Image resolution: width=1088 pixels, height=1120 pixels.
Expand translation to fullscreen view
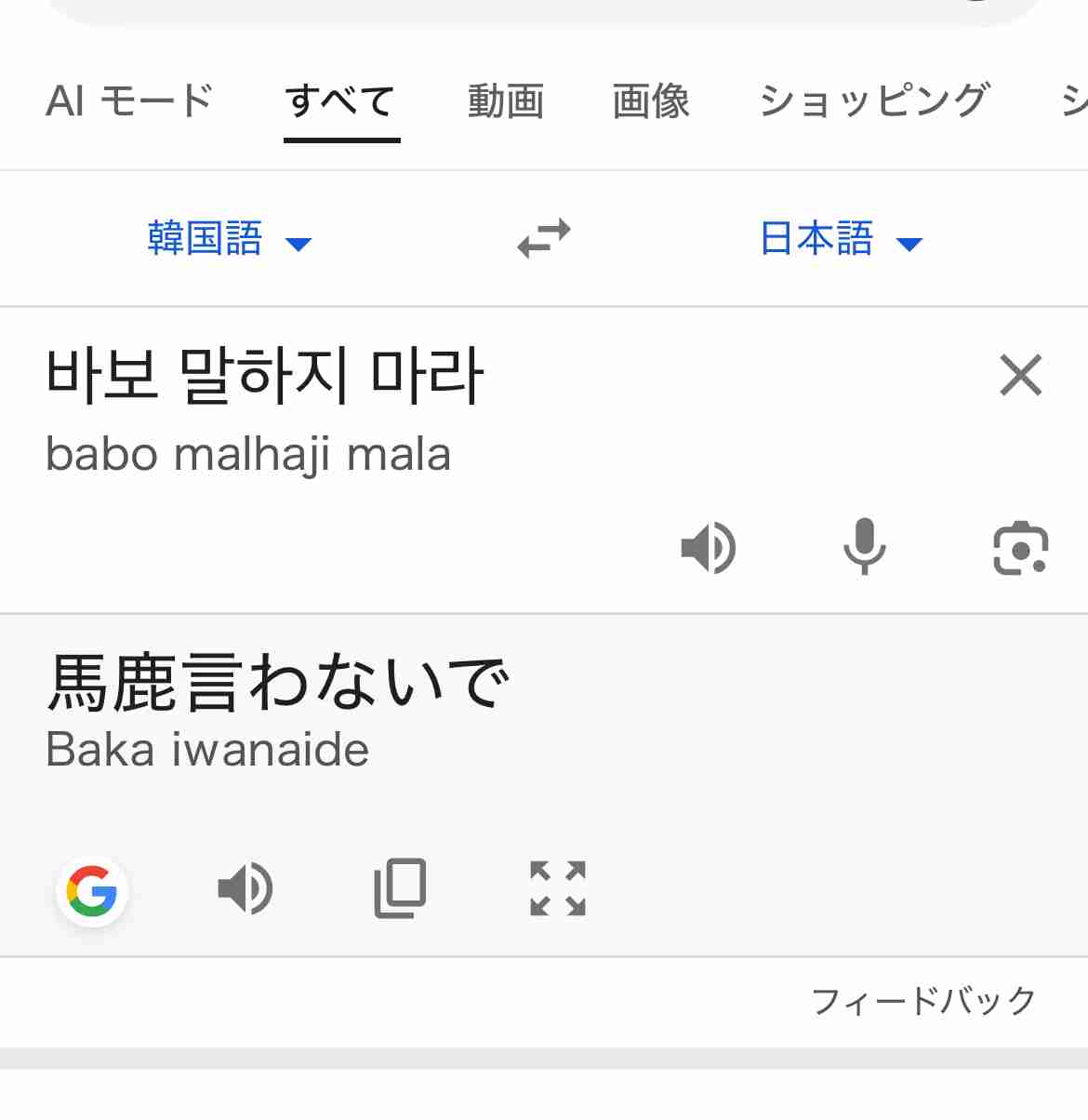556,888
